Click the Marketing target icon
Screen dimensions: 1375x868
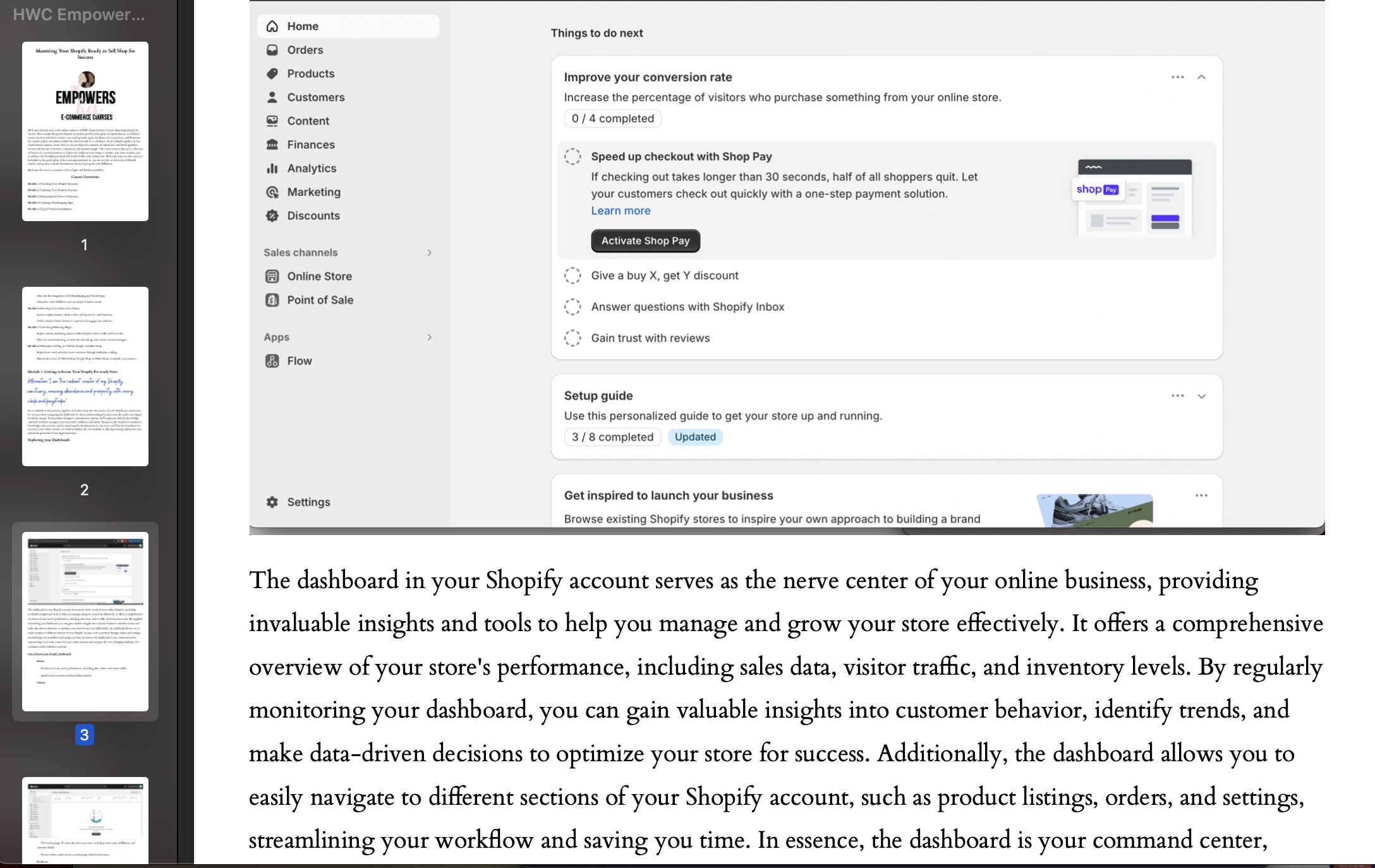(x=272, y=192)
